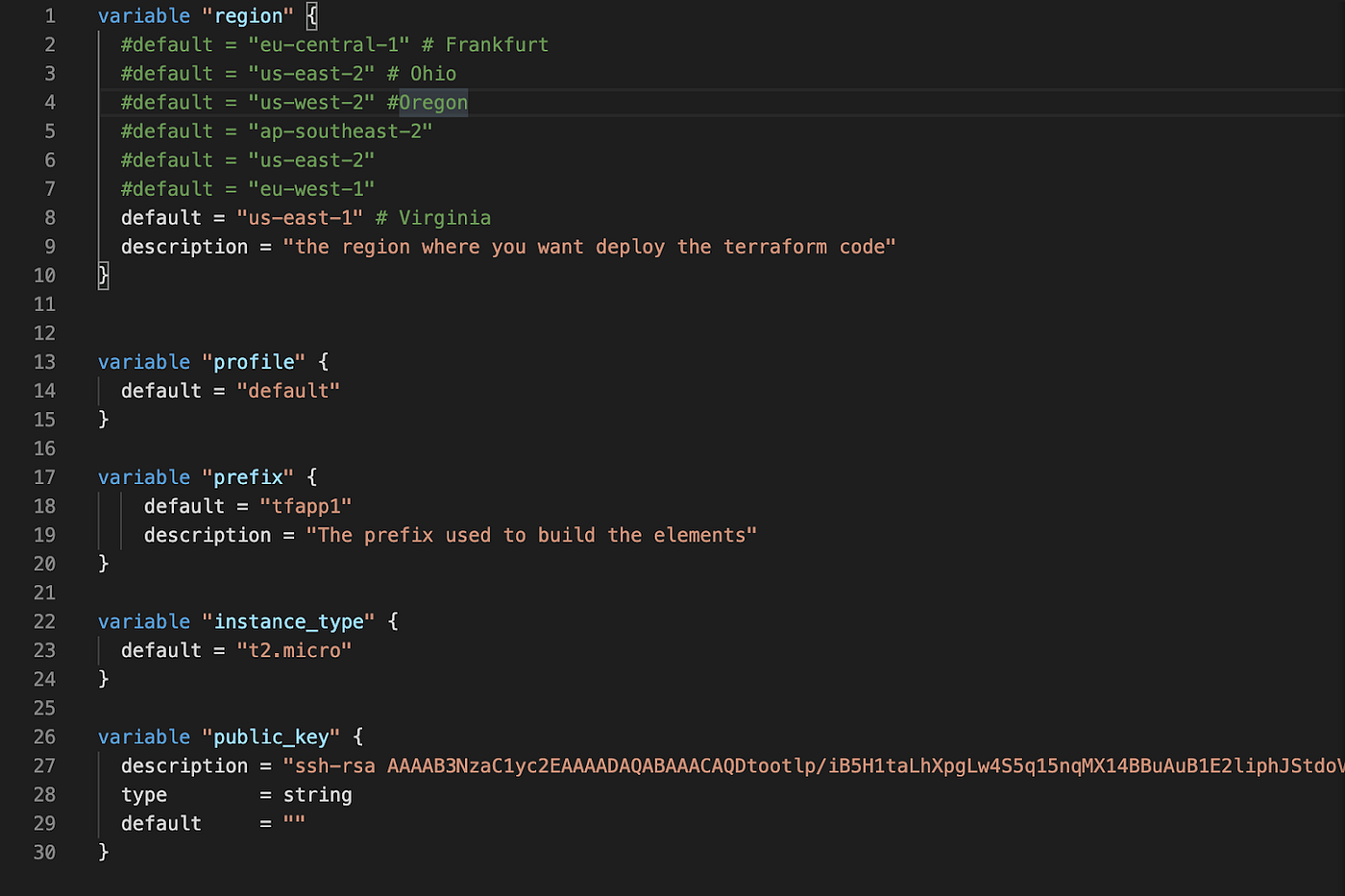The width and height of the screenshot is (1345, 896).
Task: Click the "tfapp1" prefix default value
Action: tap(306, 506)
